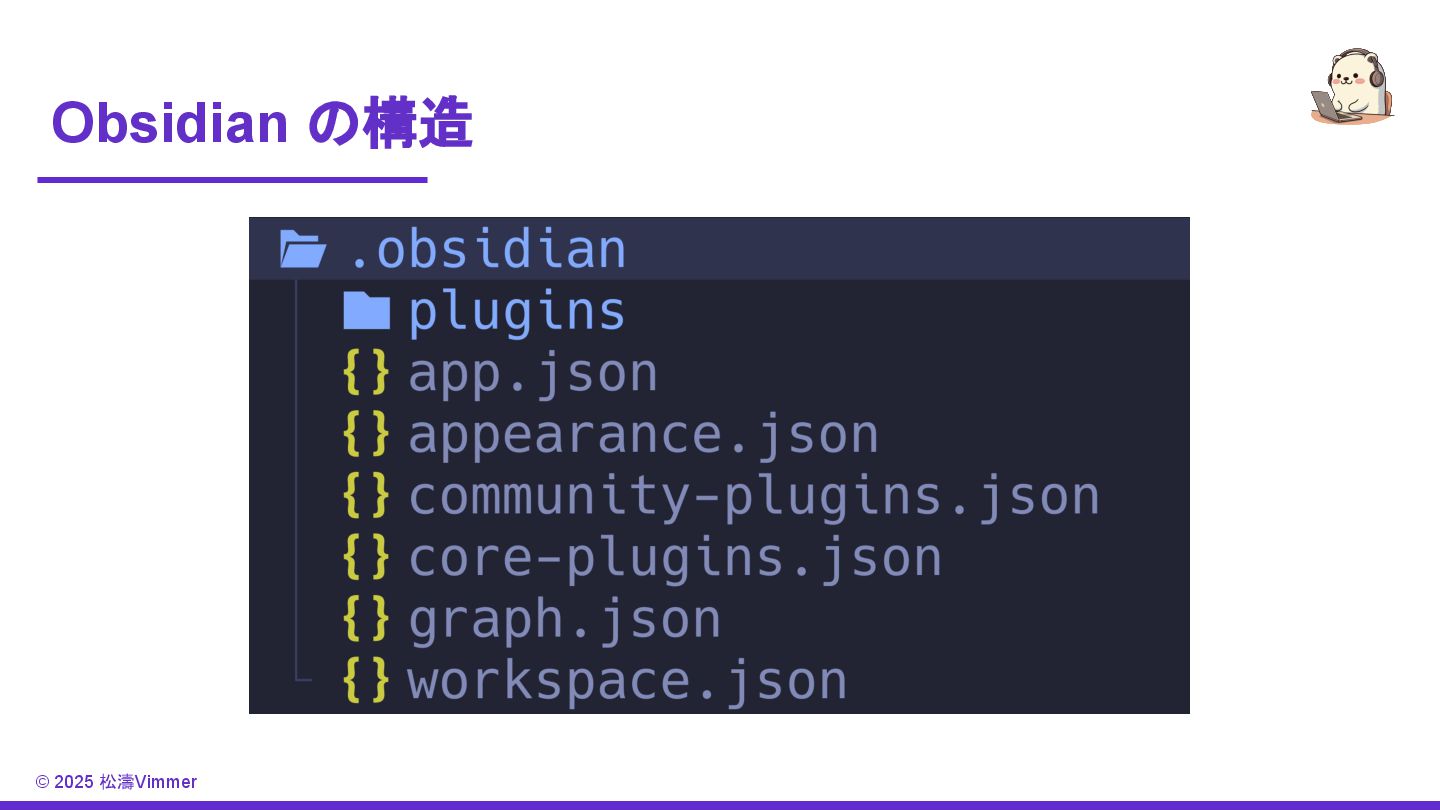This screenshot has height=810, width=1440.
Task: Click the braces icon beside workspace.json
Action: [x=366, y=680]
